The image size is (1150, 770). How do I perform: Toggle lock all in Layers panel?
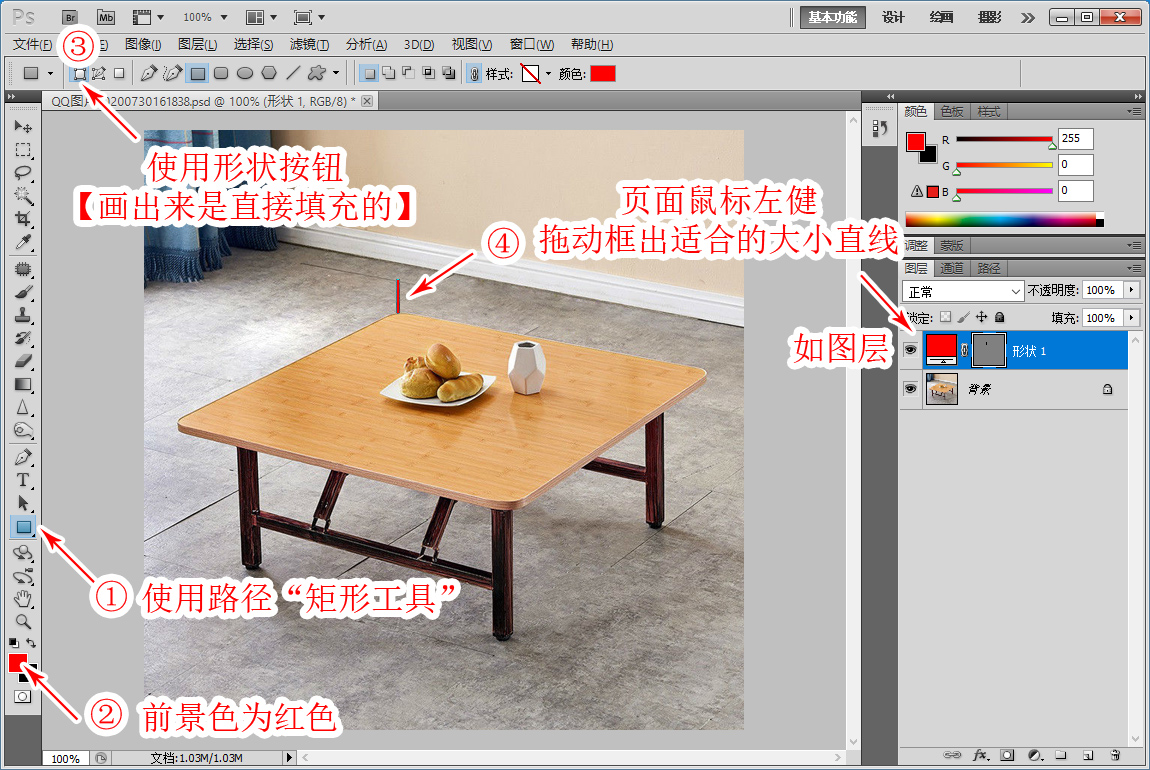(x=999, y=317)
